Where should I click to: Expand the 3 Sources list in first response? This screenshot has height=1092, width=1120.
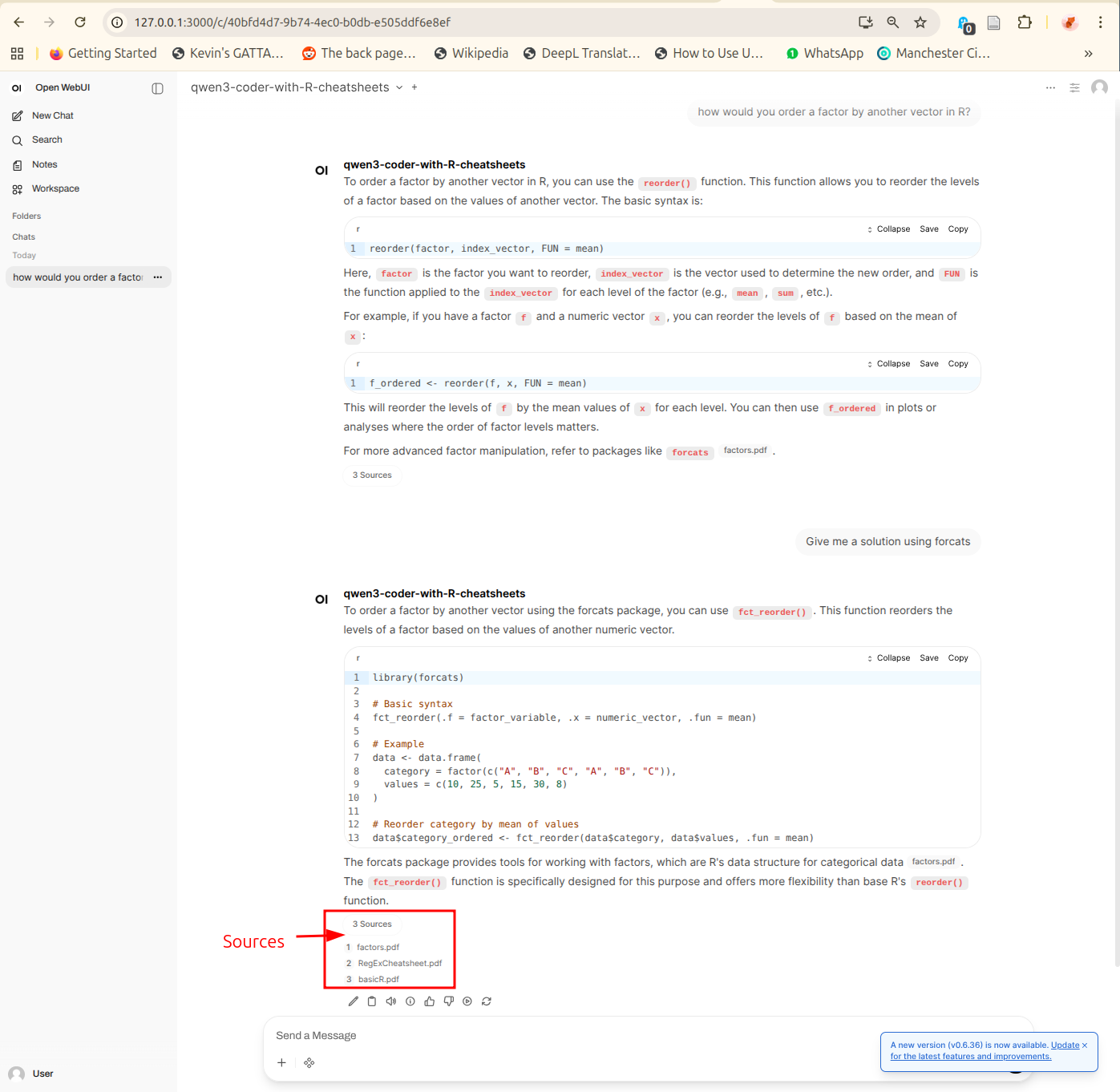(x=372, y=475)
